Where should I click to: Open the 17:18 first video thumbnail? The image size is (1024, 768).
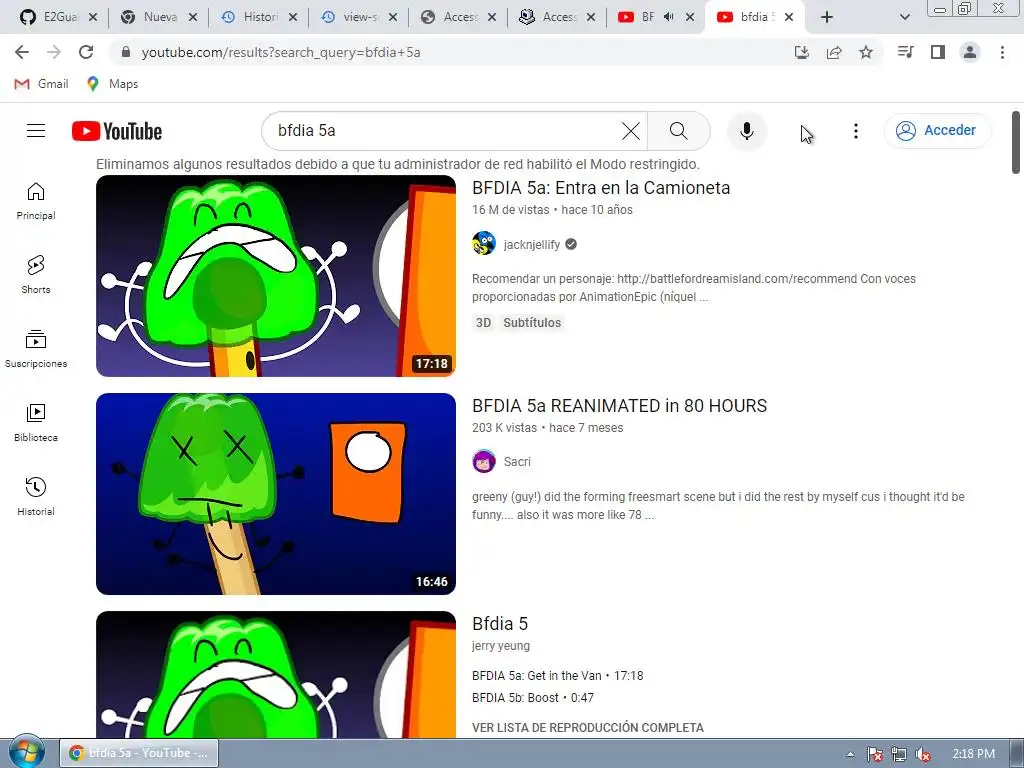(x=276, y=276)
